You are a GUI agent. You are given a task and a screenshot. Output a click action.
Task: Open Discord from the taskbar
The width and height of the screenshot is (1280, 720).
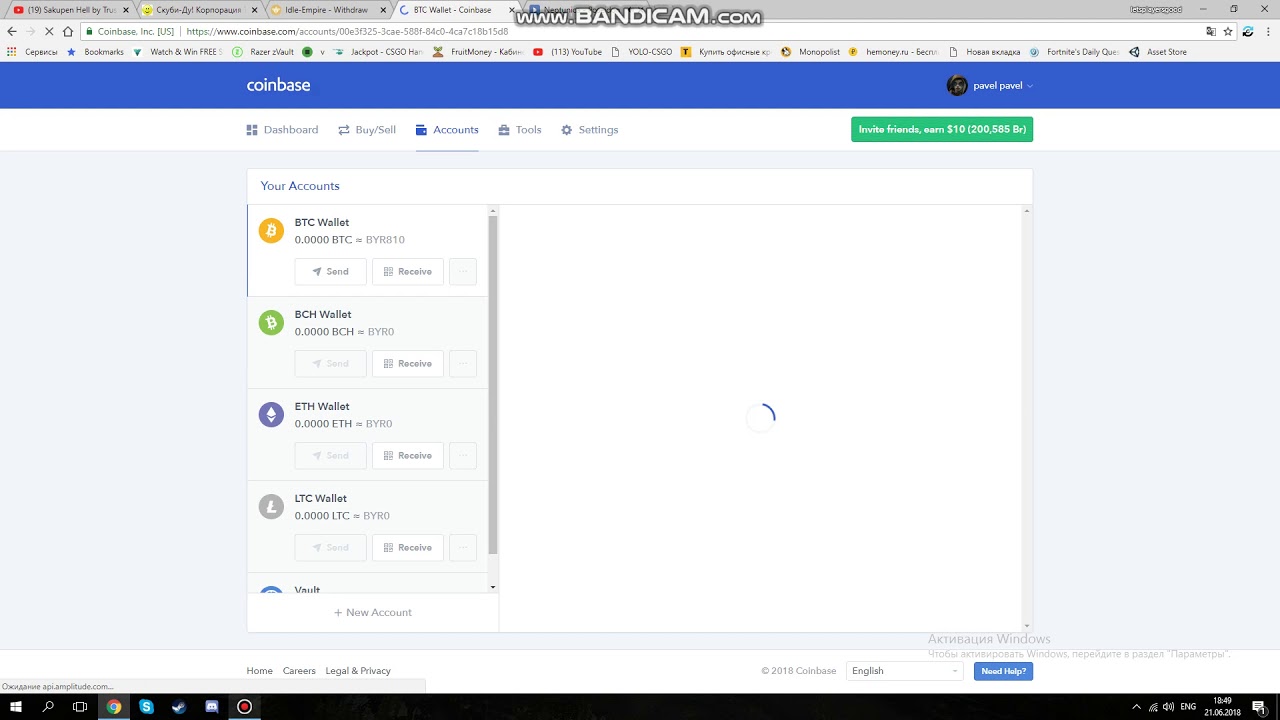(x=212, y=706)
